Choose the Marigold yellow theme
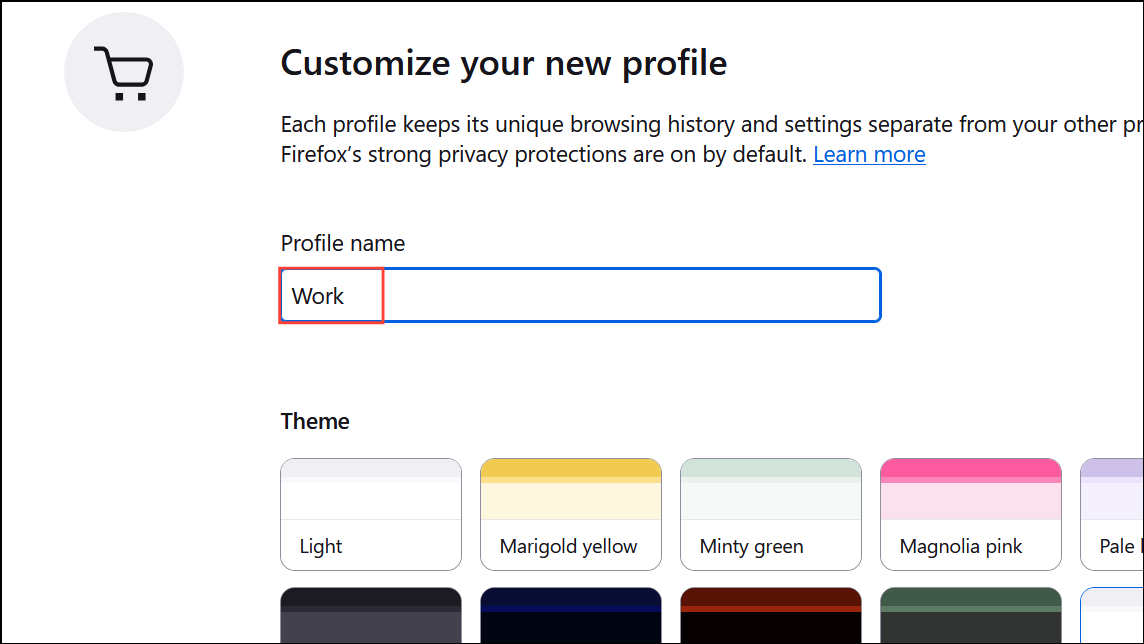This screenshot has height=644, width=1144. pos(570,514)
